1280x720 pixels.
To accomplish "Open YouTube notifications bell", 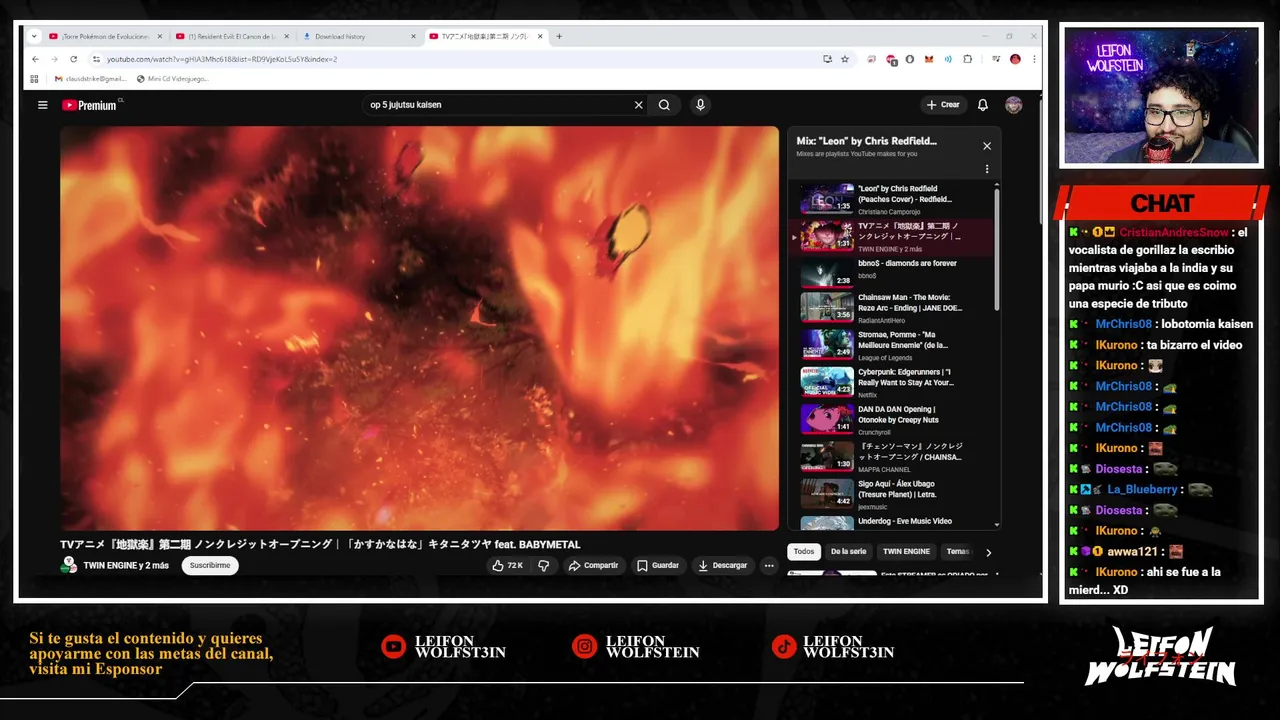I will point(983,105).
